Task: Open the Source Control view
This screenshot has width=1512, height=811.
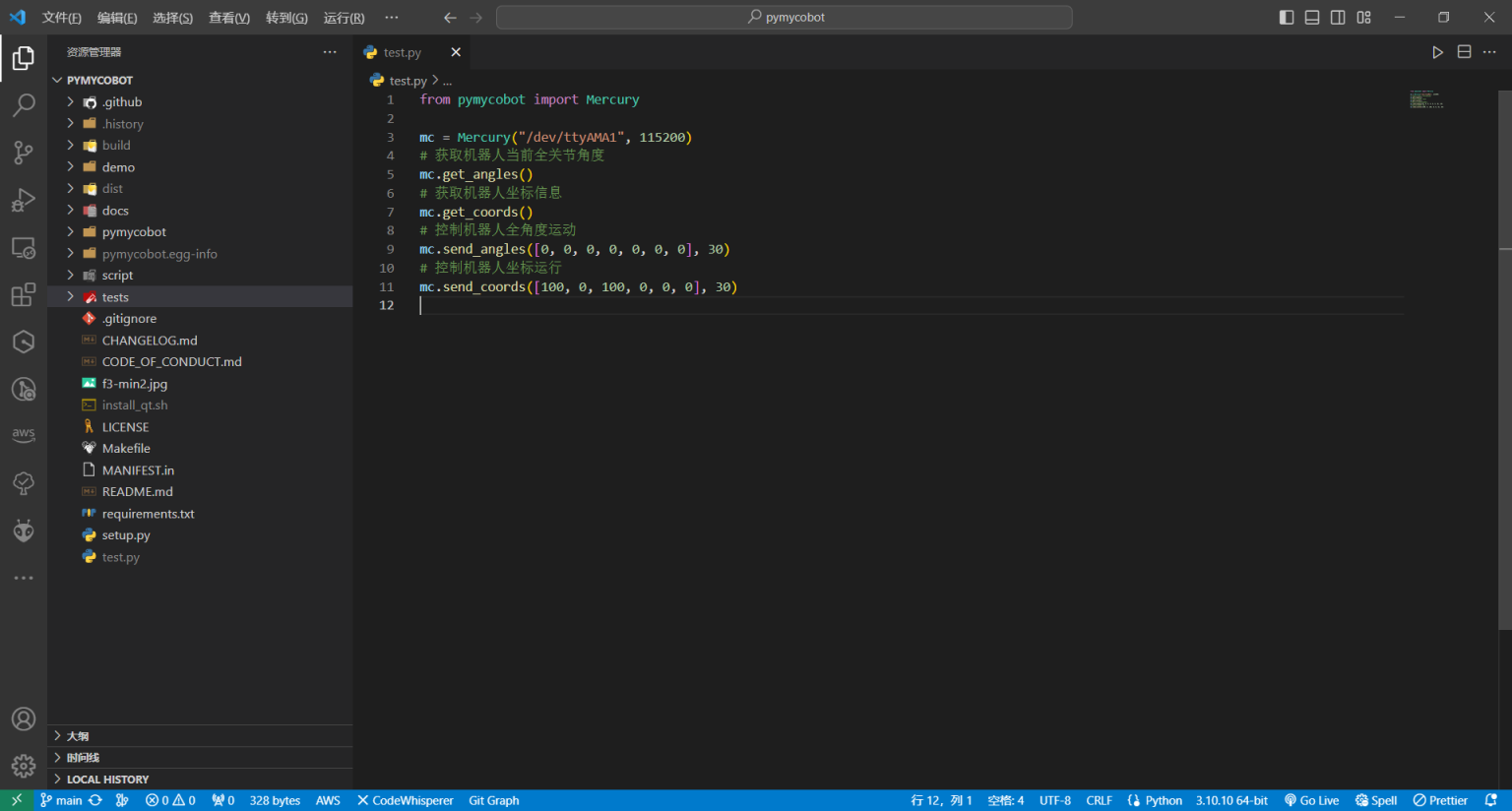Action: coord(24,152)
